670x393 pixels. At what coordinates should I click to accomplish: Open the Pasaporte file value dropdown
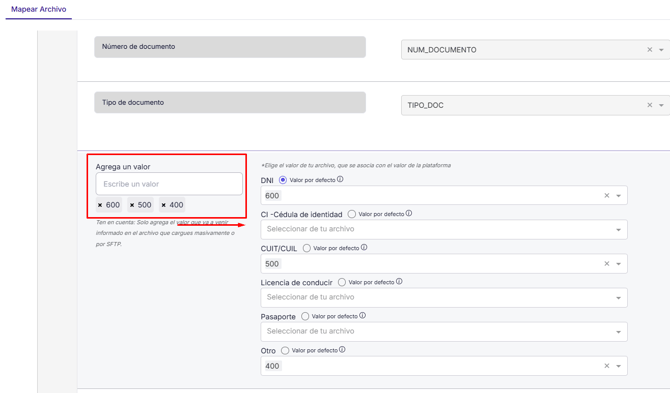coord(444,332)
